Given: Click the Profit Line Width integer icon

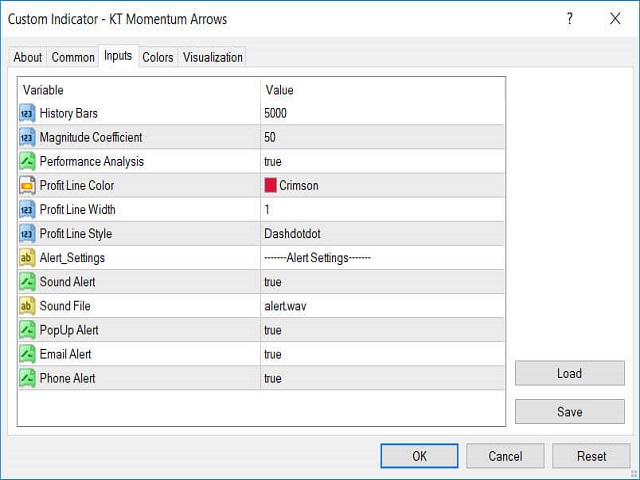Looking at the screenshot, I should click(27, 209).
